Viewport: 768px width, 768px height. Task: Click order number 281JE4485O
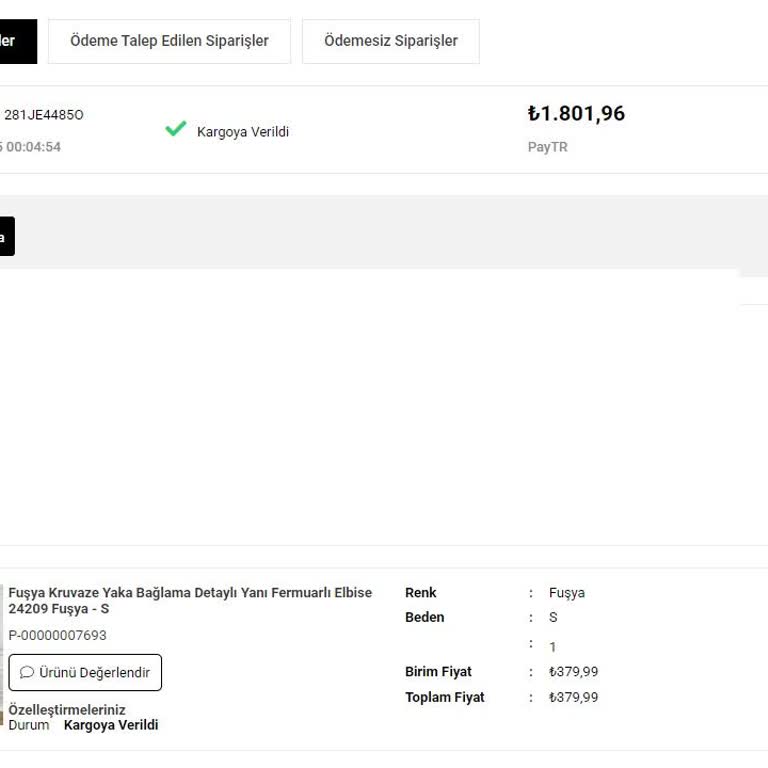coord(44,115)
